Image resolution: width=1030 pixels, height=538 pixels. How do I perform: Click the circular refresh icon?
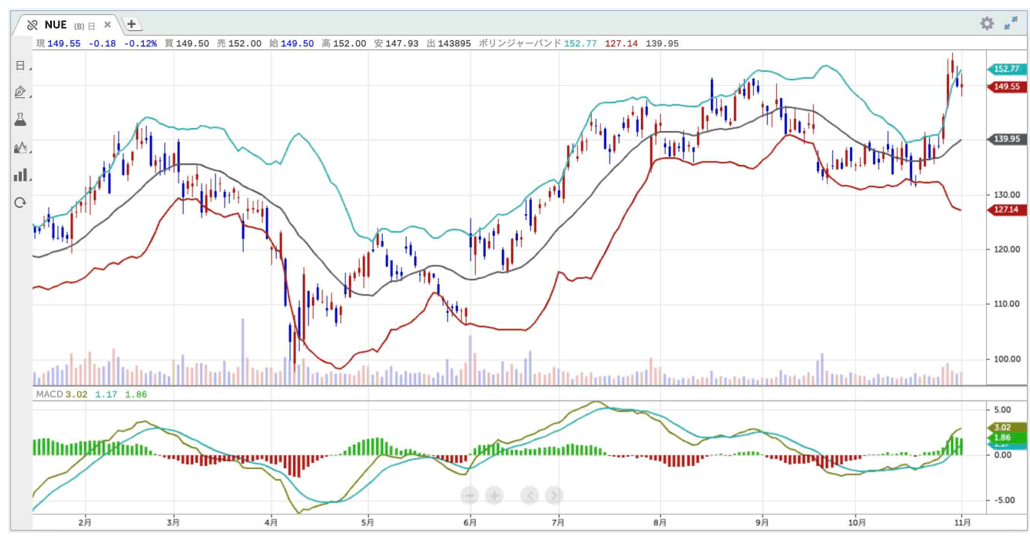20,203
